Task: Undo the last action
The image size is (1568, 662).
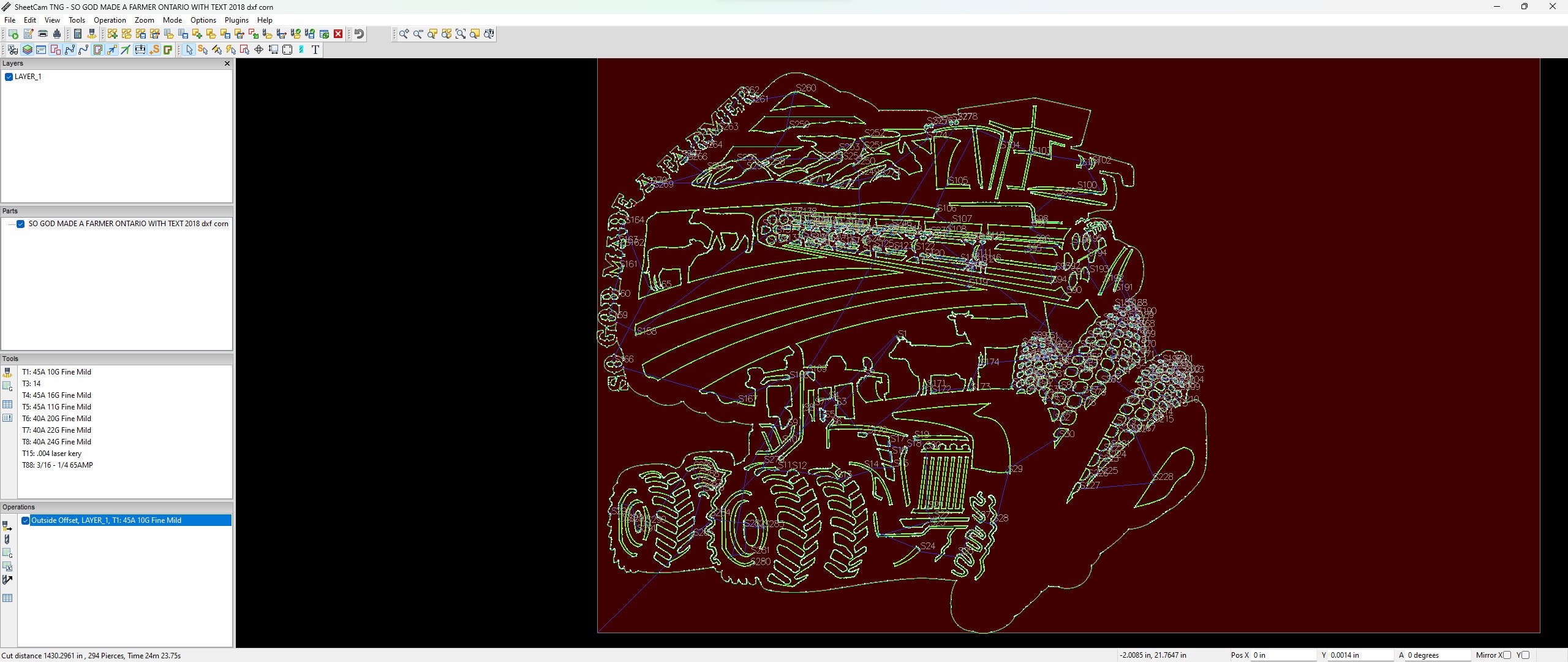Action: (359, 34)
